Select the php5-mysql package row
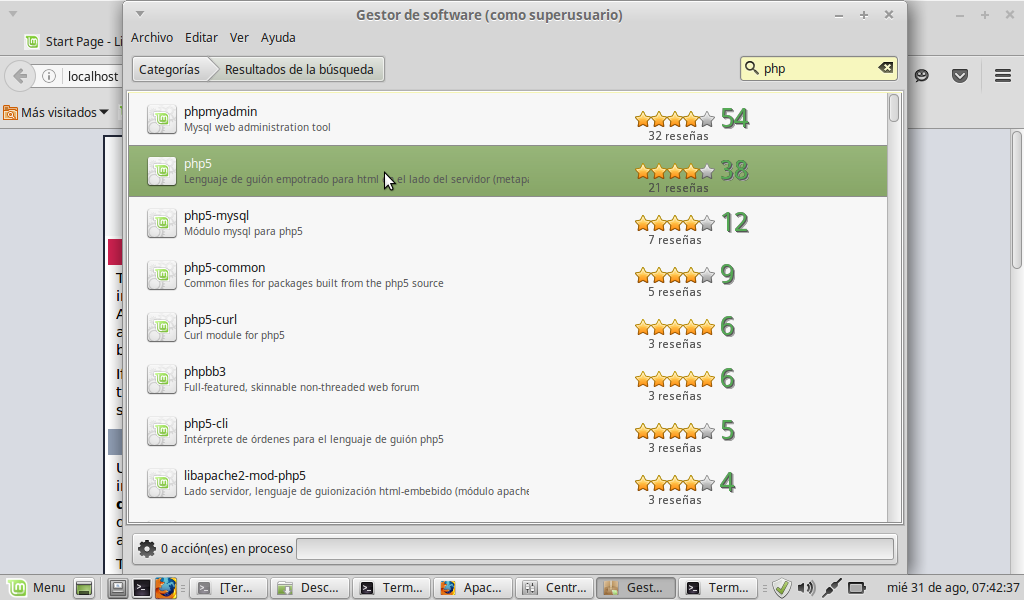Screen dimensions: 1024x600 pyautogui.click(x=400, y=223)
